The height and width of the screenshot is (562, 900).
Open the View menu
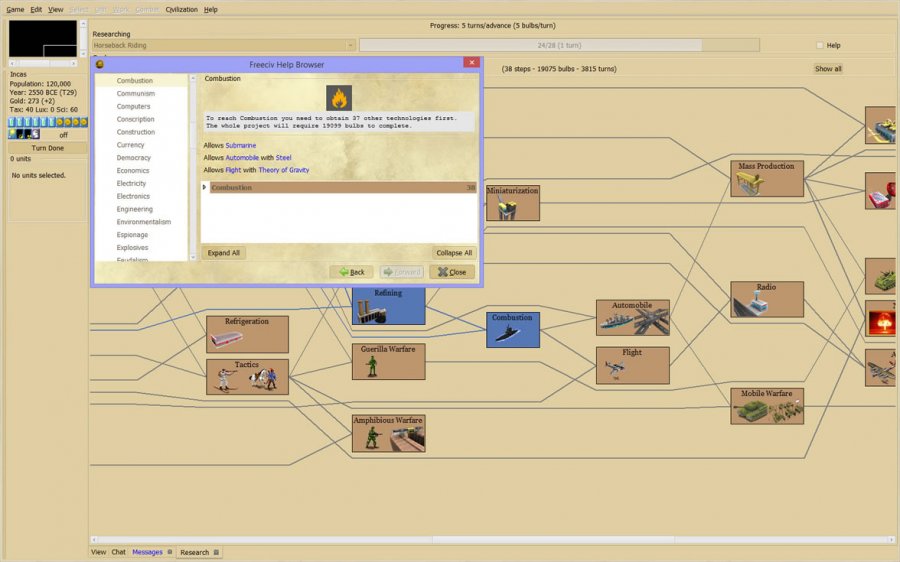tap(56, 9)
